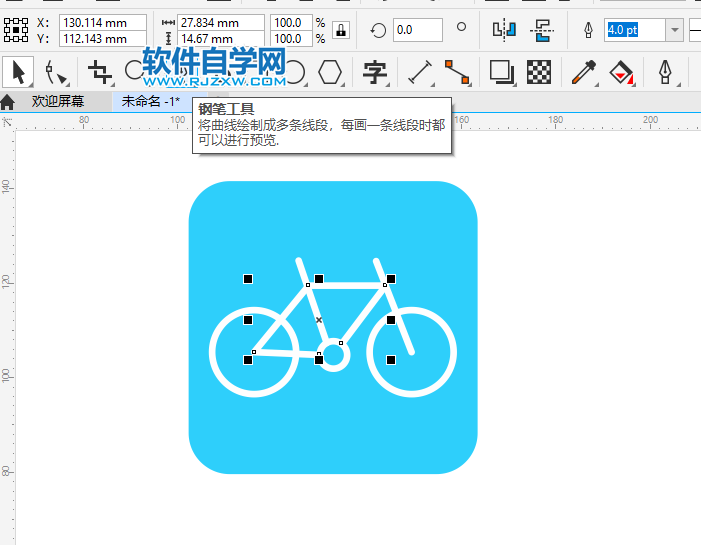This screenshot has height=545, width=701.
Task: Switch to the 欢迎屏幕 tab
Action: pos(58,101)
